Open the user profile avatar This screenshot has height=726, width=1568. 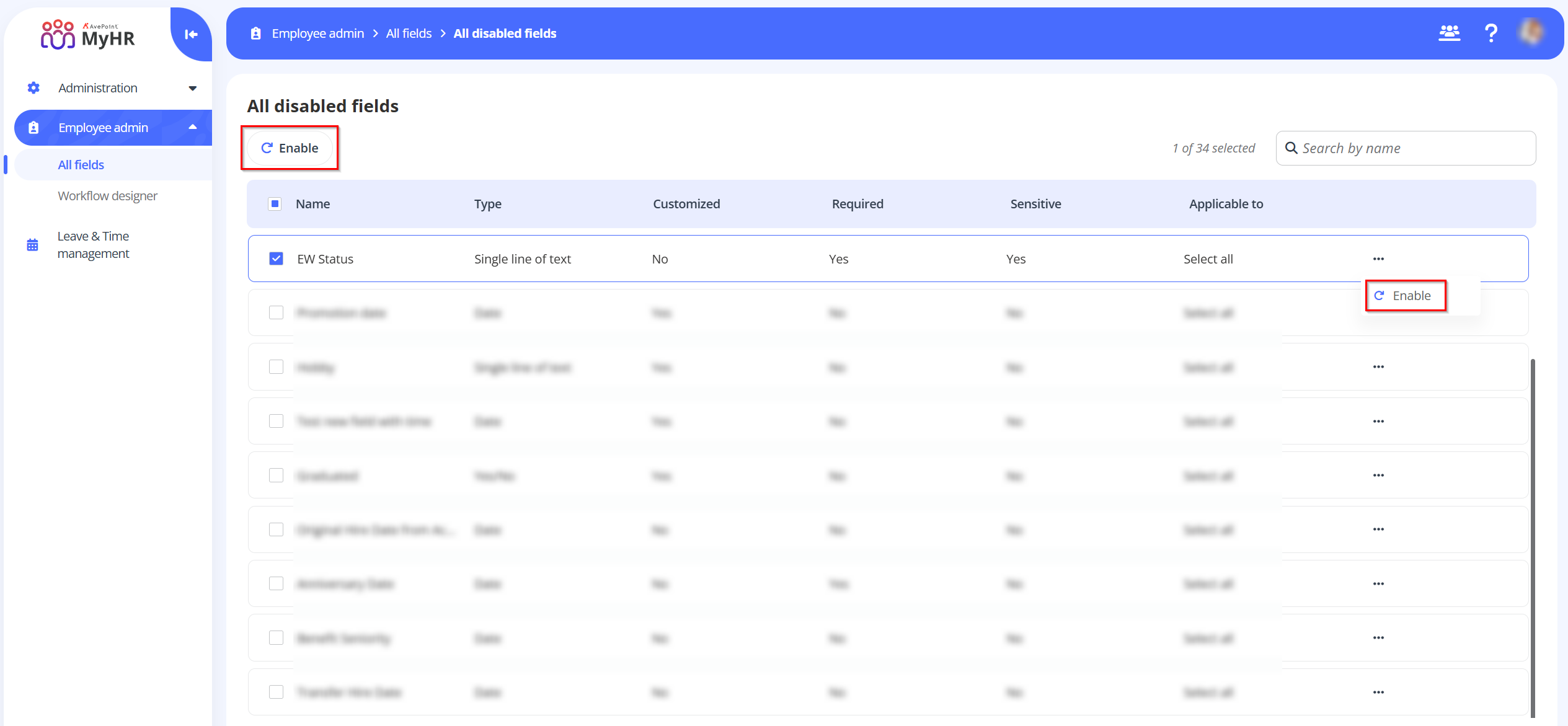pyautogui.click(x=1531, y=33)
